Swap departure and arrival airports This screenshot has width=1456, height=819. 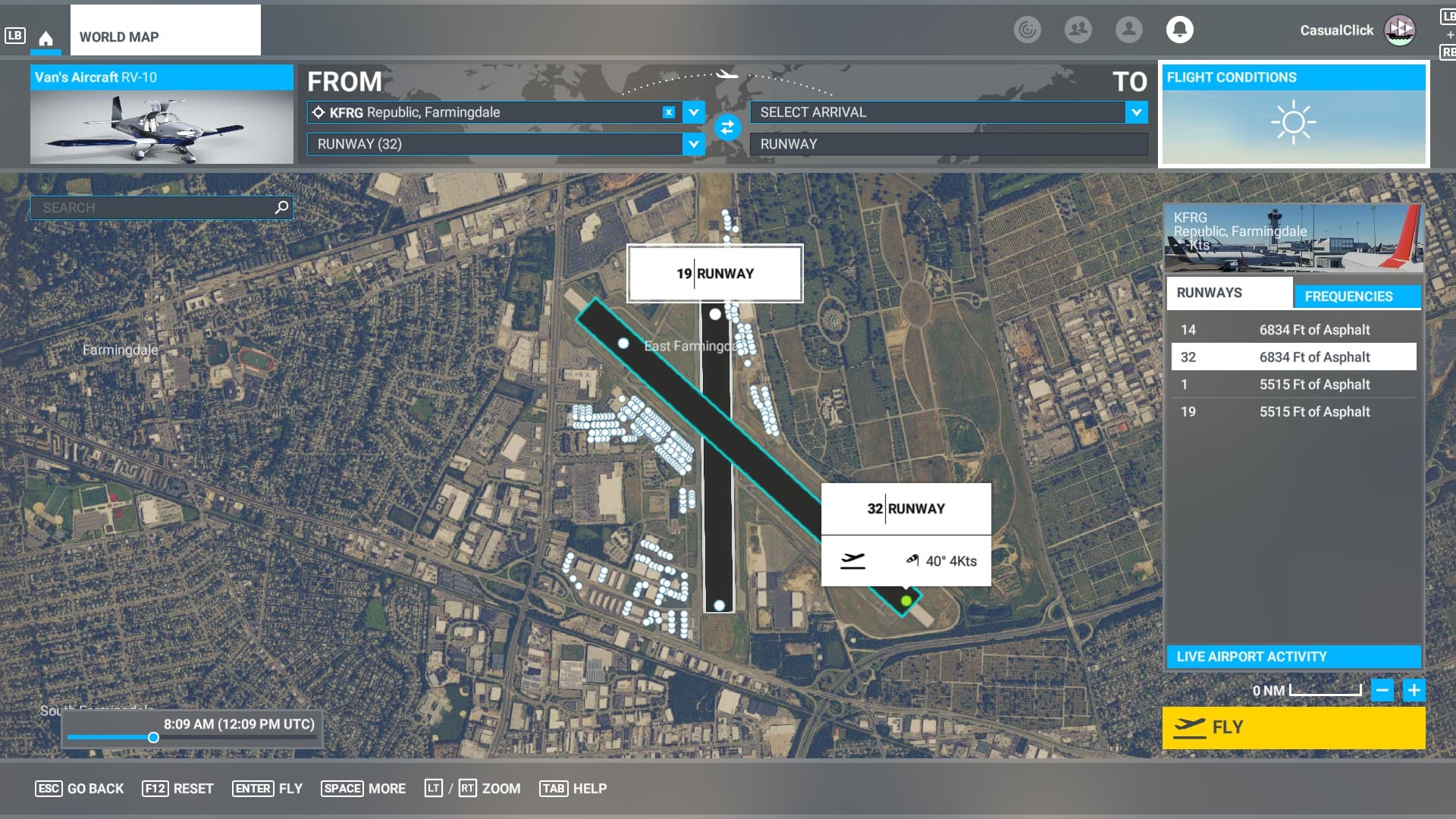point(726,127)
